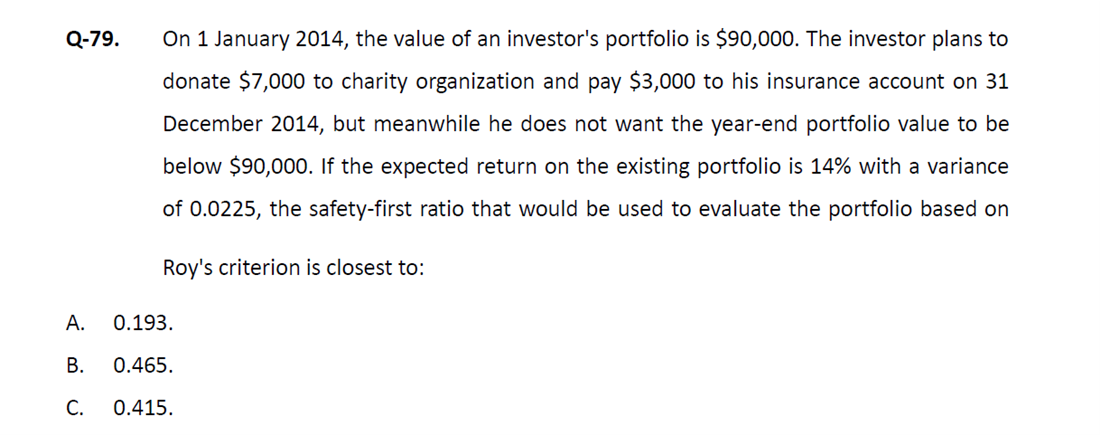Select answer option C letter
The width and height of the screenshot is (1100, 435).
click(x=75, y=408)
